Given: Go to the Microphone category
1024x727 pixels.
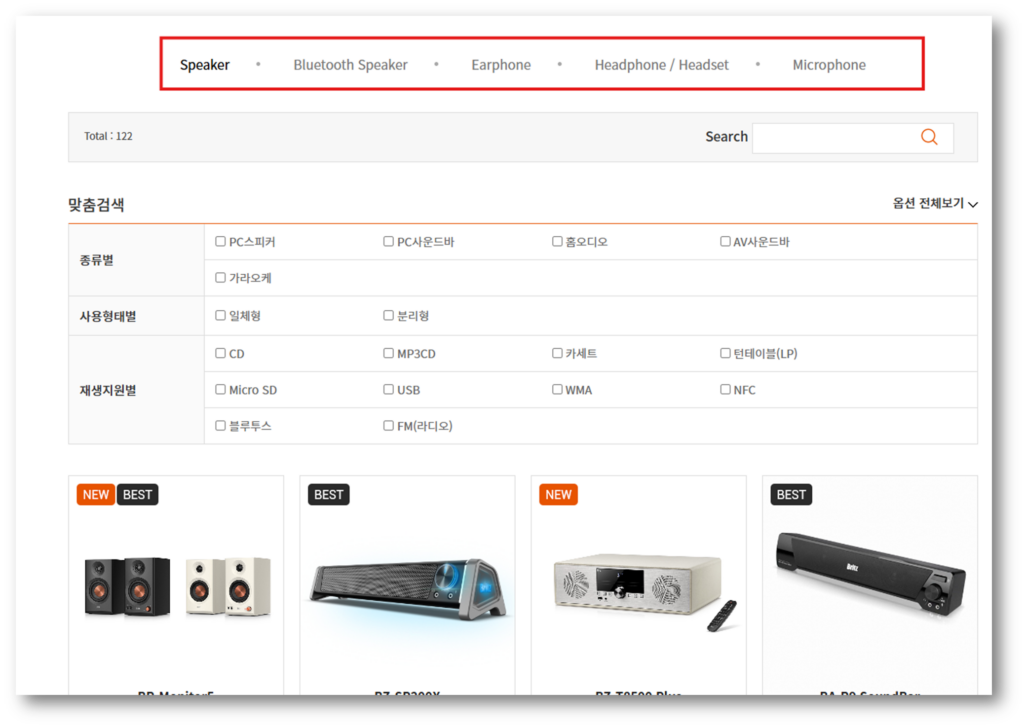Looking at the screenshot, I should click(x=829, y=65).
